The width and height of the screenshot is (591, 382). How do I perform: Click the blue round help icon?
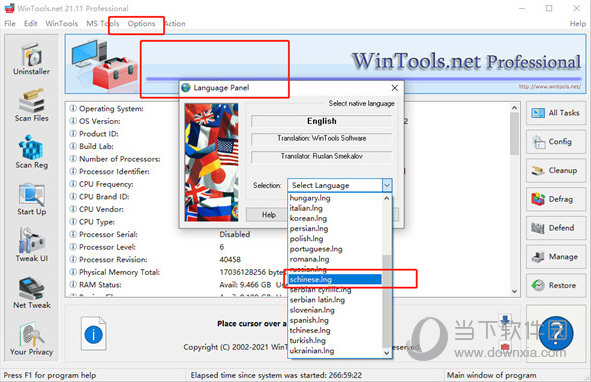click(x=556, y=333)
